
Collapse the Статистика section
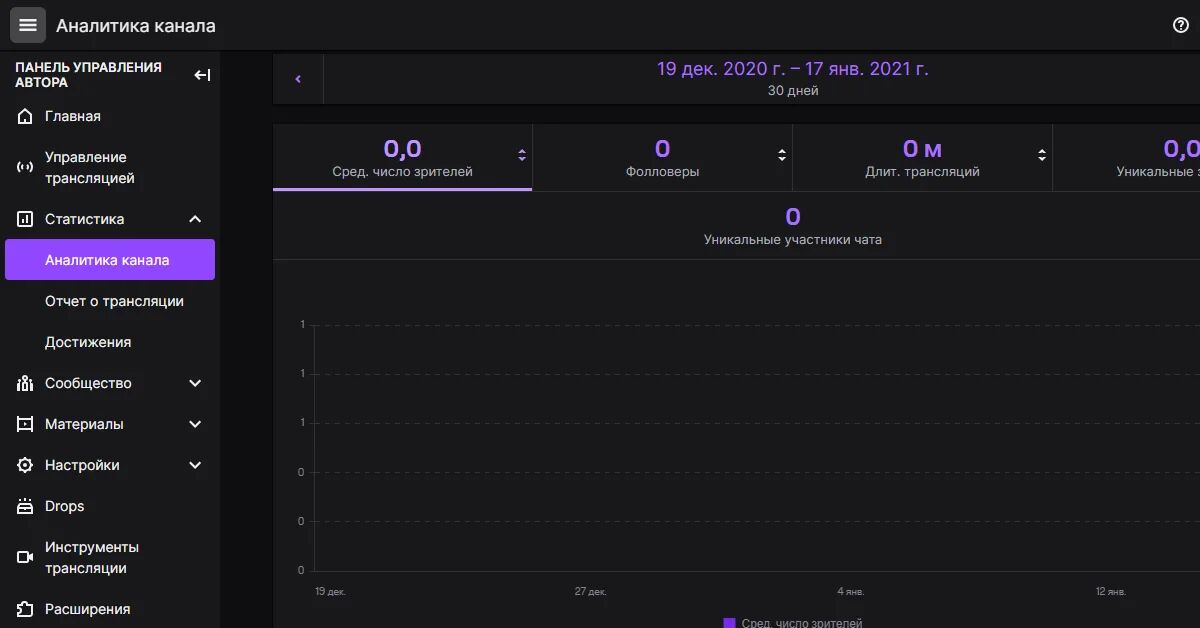tap(195, 219)
